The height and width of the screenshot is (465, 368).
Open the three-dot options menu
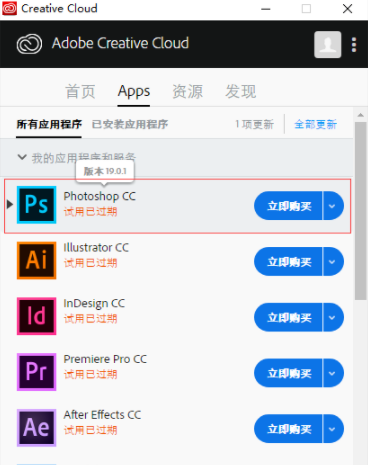[354, 45]
